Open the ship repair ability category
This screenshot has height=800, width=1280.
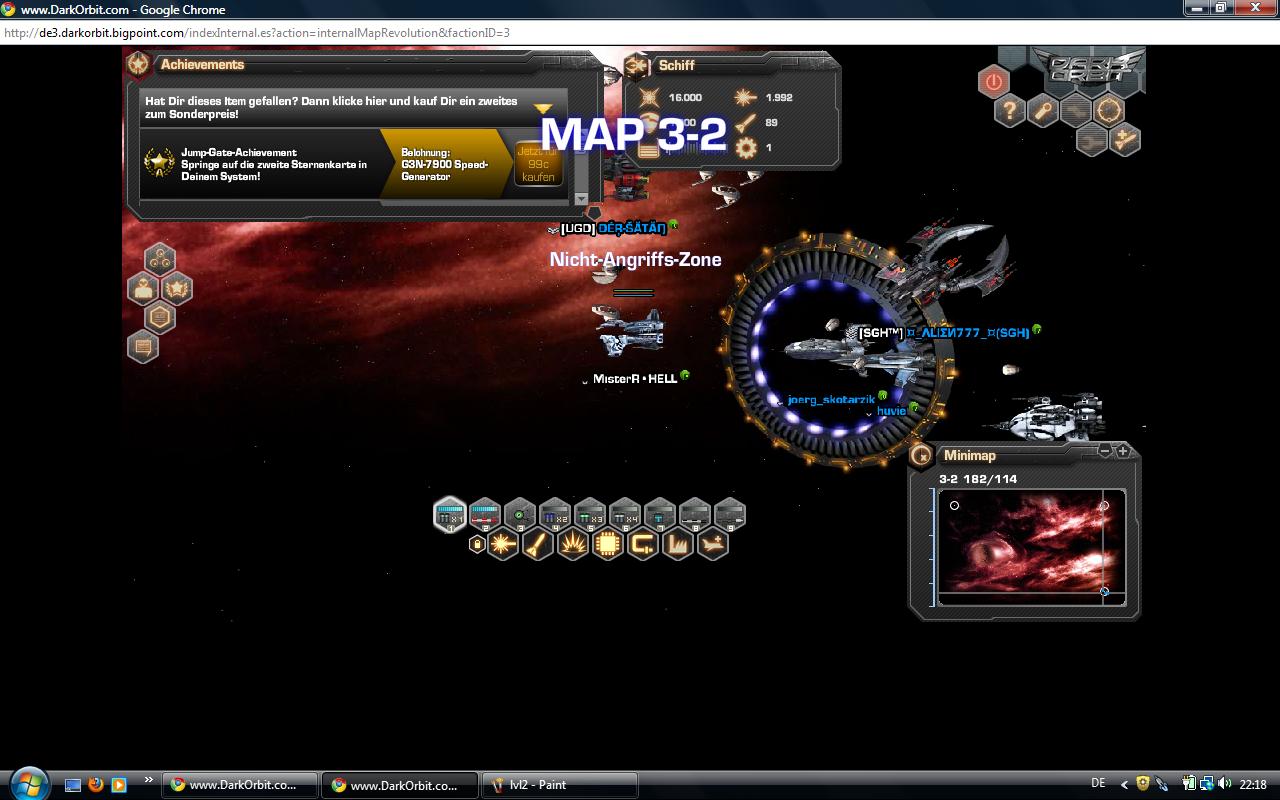click(x=713, y=544)
